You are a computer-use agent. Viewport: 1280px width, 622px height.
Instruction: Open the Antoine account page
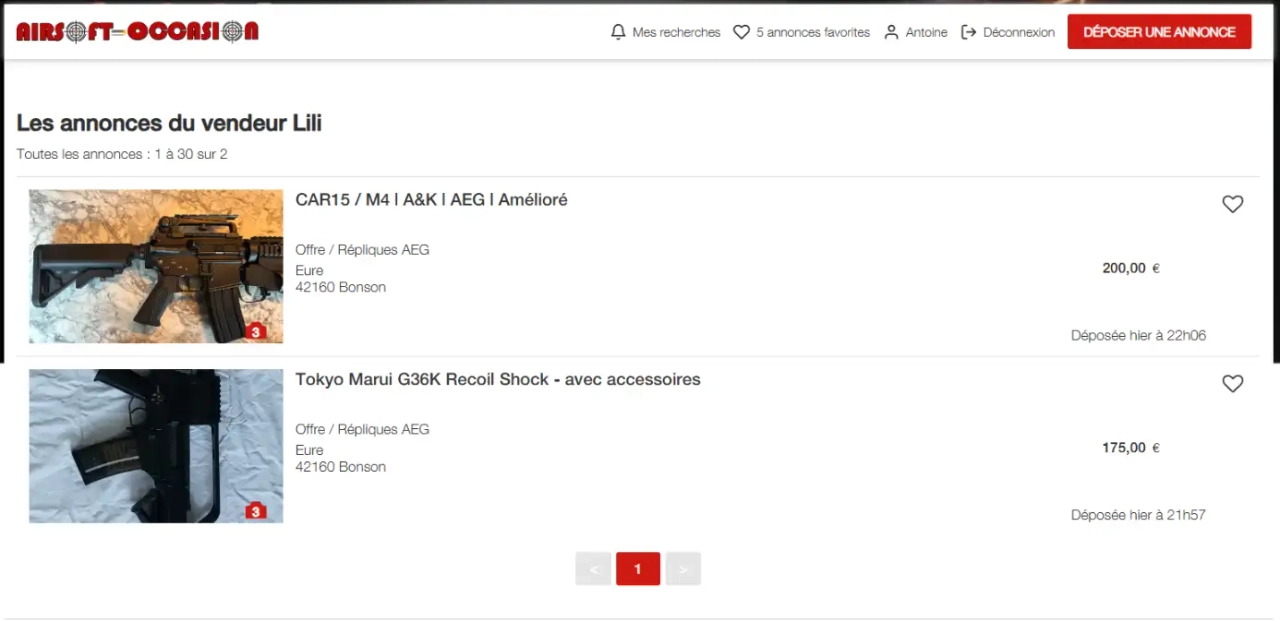926,32
